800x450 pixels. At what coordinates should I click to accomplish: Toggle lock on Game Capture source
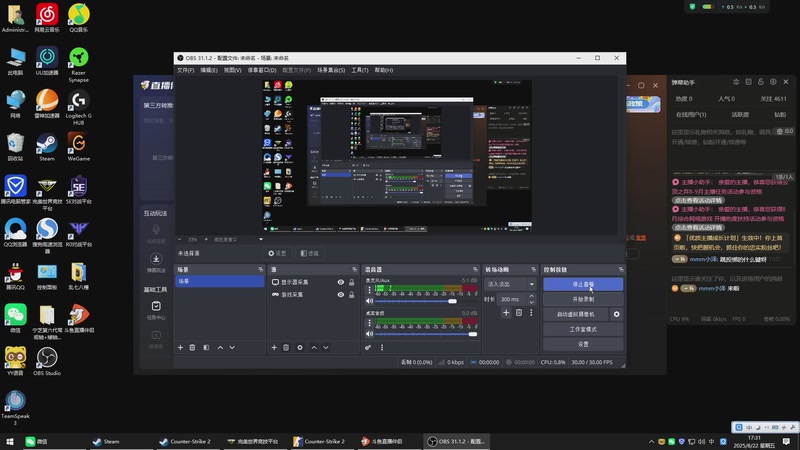point(352,294)
